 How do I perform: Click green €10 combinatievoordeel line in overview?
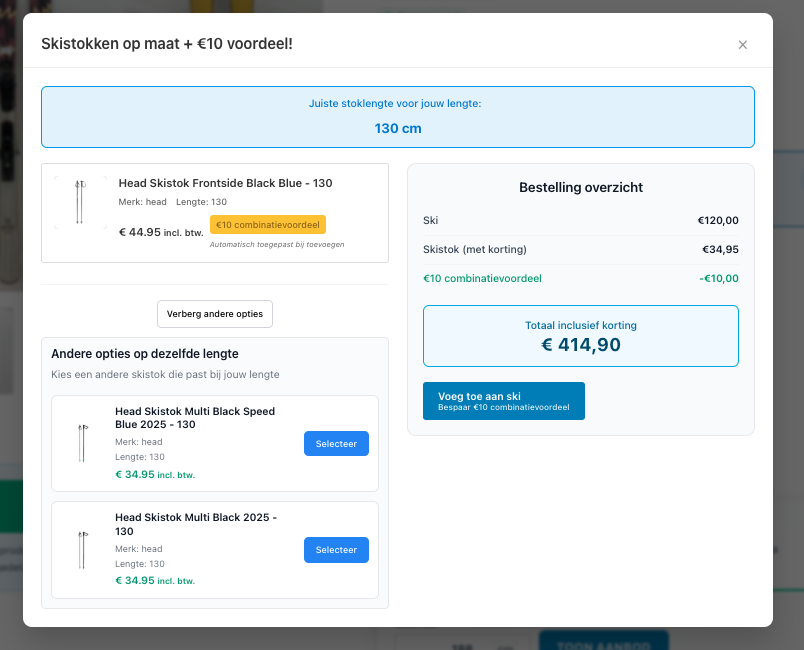pyautogui.click(x=482, y=278)
